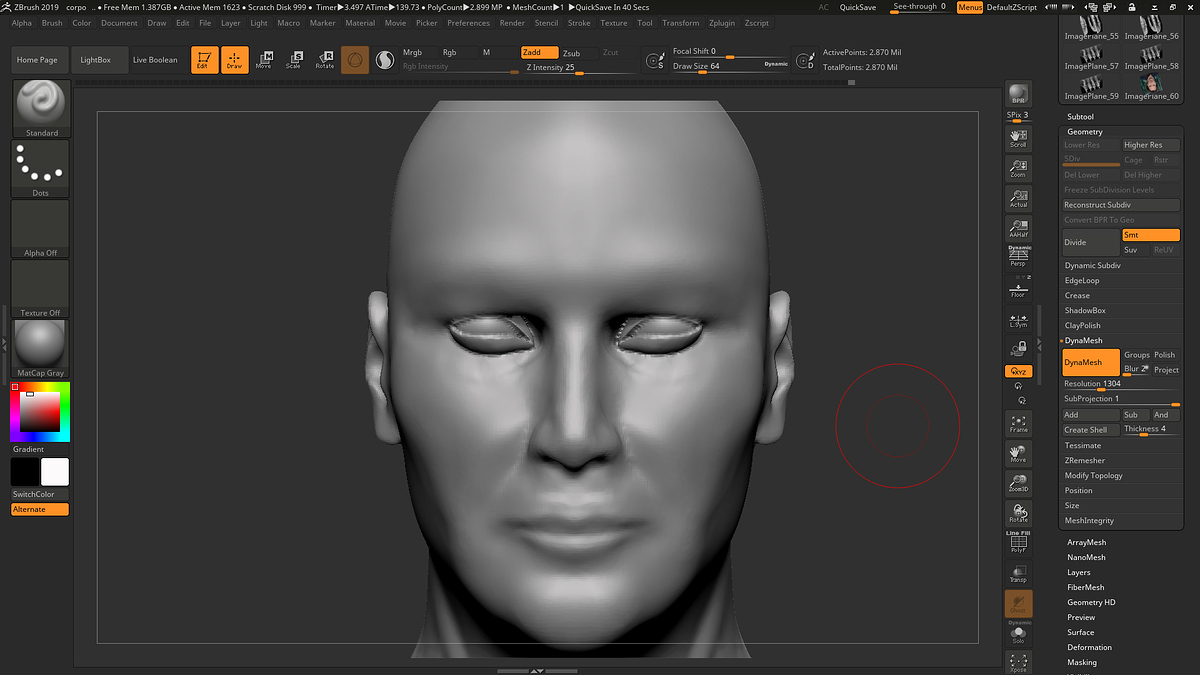The image size is (1200, 675).
Task: Open the Transform menu
Action: point(681,23)
